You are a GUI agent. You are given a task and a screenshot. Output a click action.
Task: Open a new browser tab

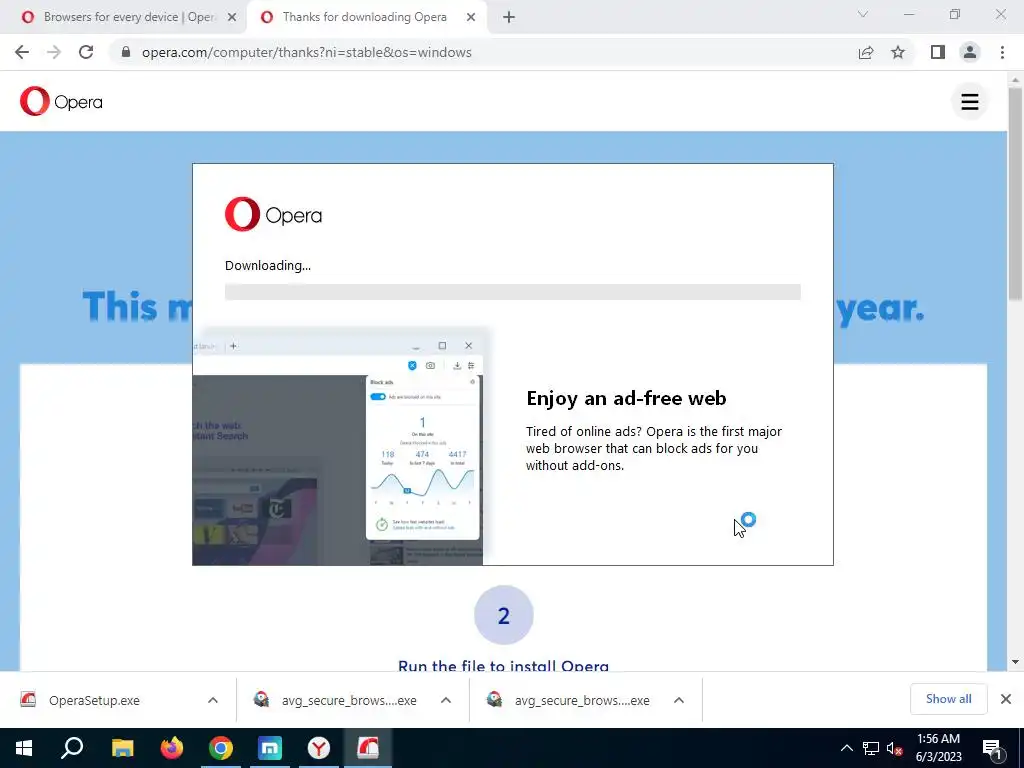coord(509,18)
